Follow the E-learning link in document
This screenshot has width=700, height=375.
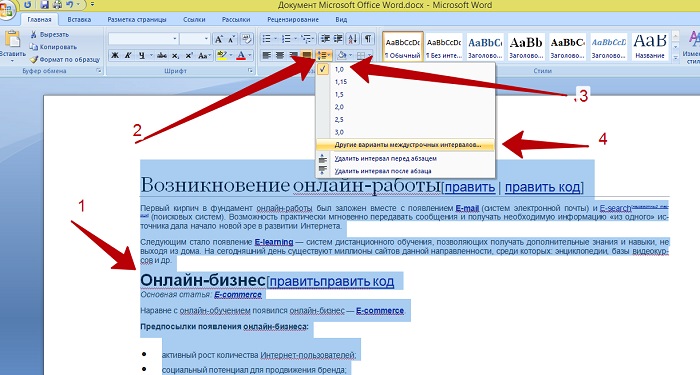coord(274,242)
